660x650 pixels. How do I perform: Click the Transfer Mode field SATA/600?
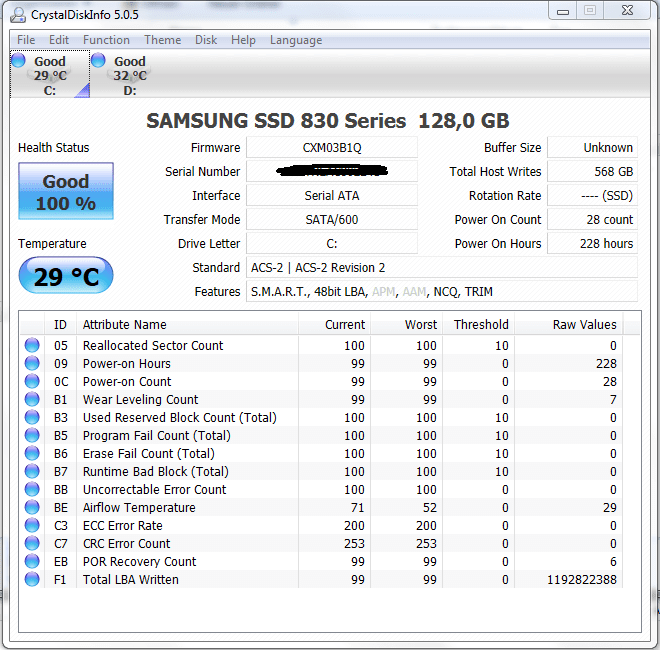pos(332,219)
